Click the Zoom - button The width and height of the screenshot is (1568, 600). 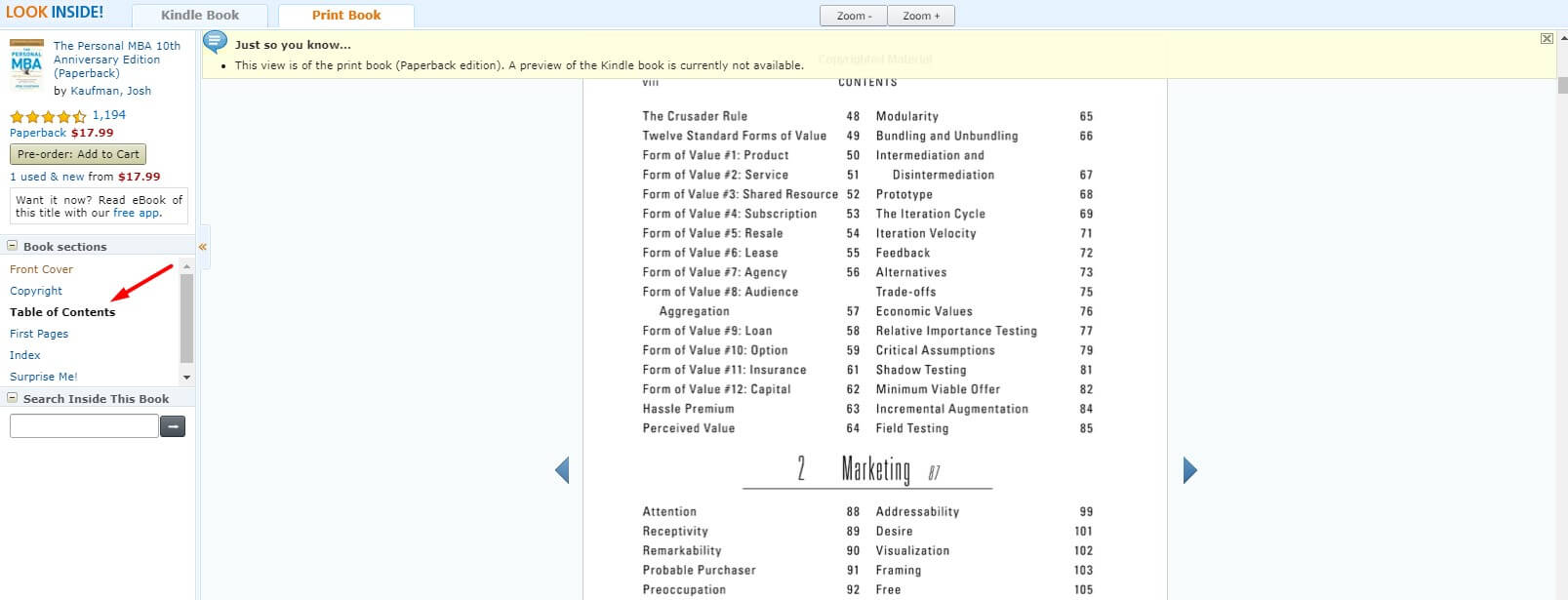click(x=854, y=16)
